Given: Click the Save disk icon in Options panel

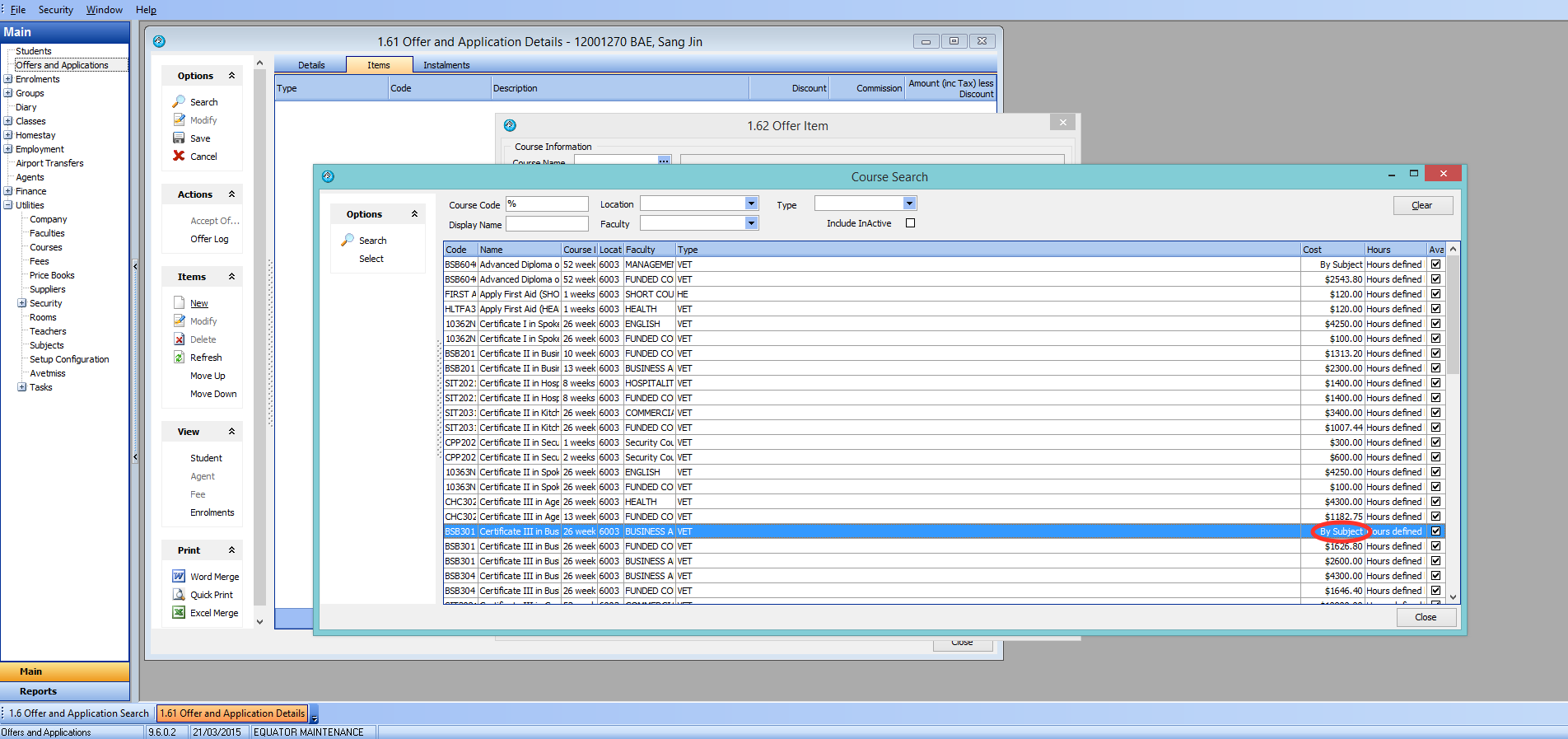Looking at the screenshot, I should (x=179, y=138).
